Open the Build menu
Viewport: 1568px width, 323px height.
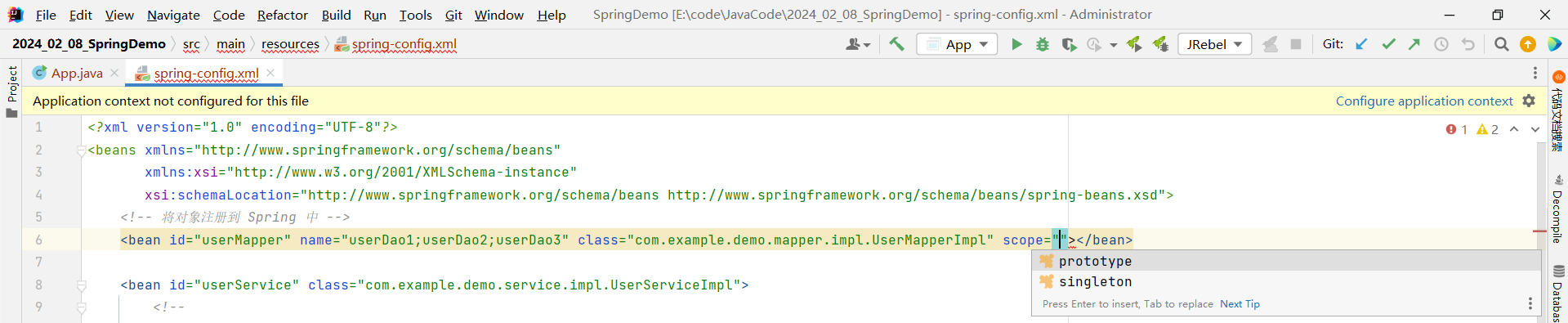pos(336,15)
